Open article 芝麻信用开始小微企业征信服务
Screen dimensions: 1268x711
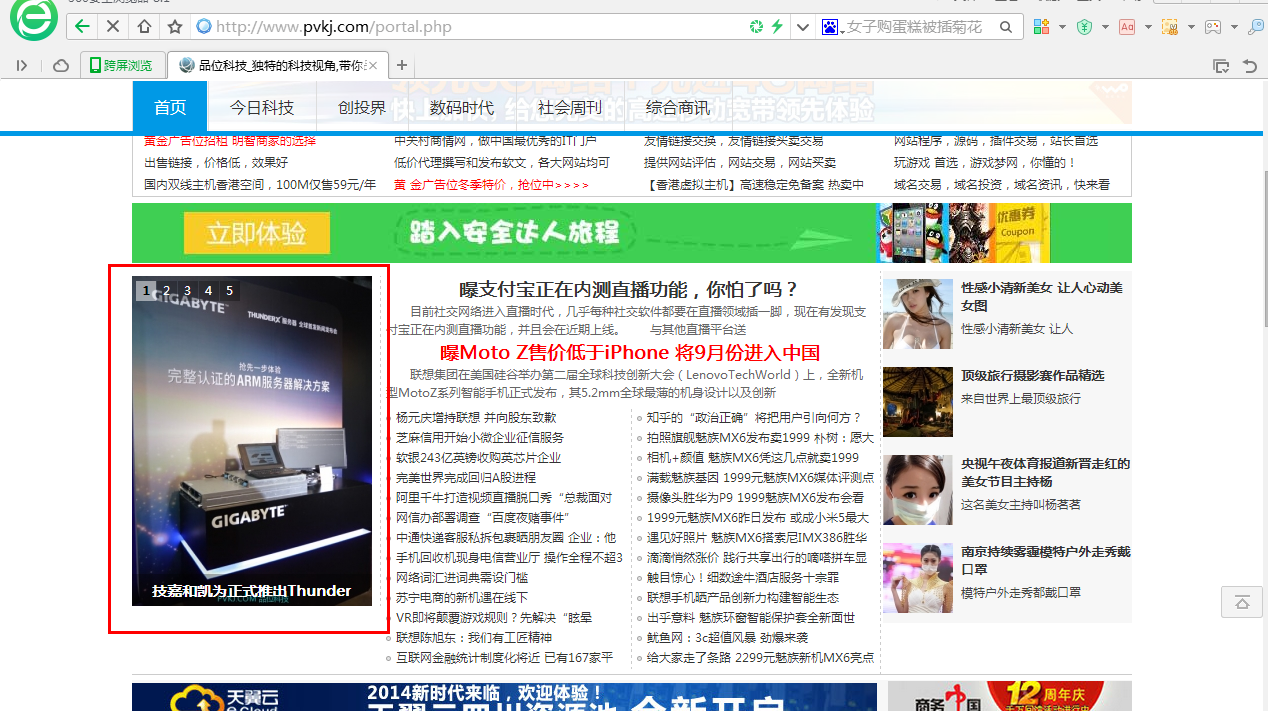(x=480, y=437)
